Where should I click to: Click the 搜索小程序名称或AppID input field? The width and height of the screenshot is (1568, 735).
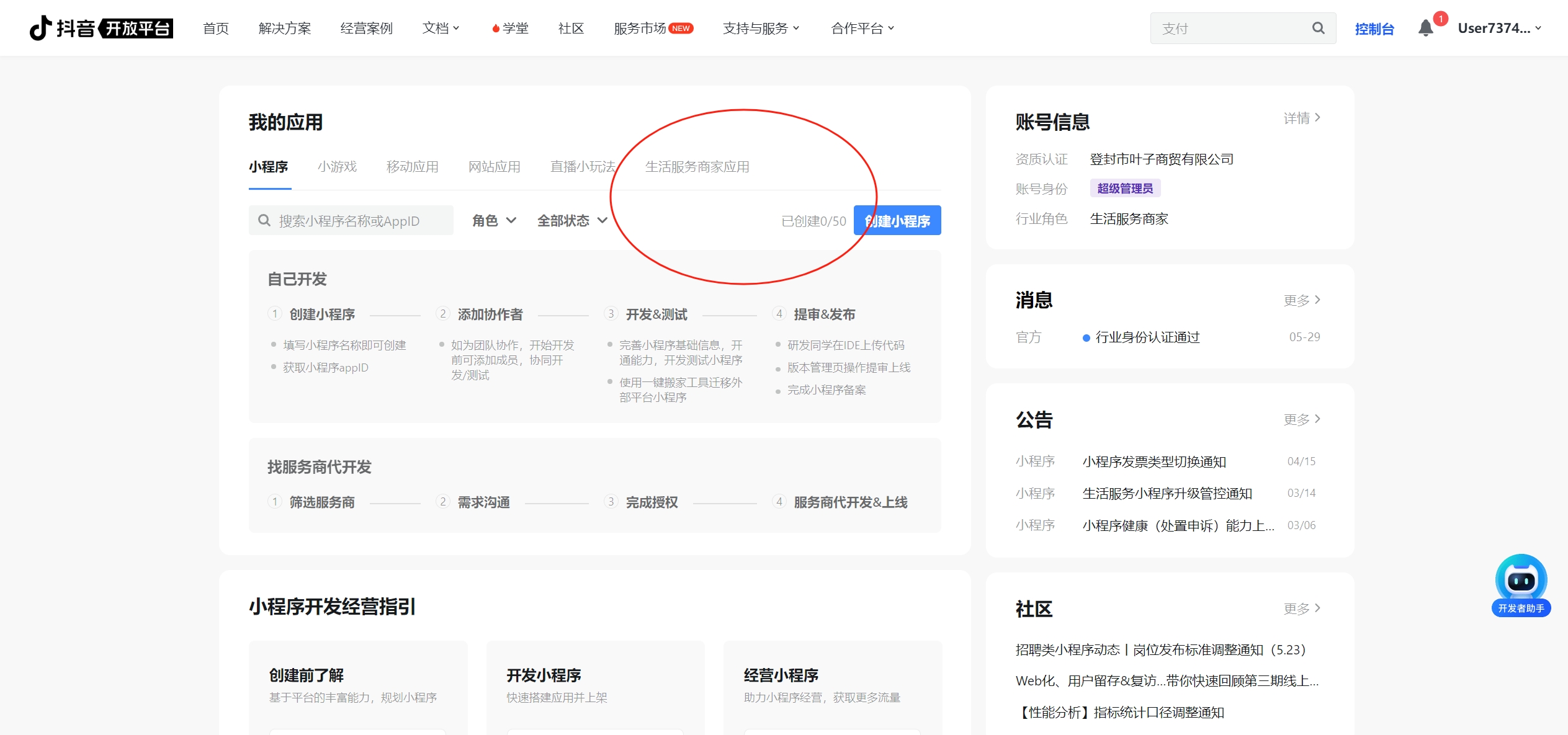pyautogui.click(x=360, y=220)
